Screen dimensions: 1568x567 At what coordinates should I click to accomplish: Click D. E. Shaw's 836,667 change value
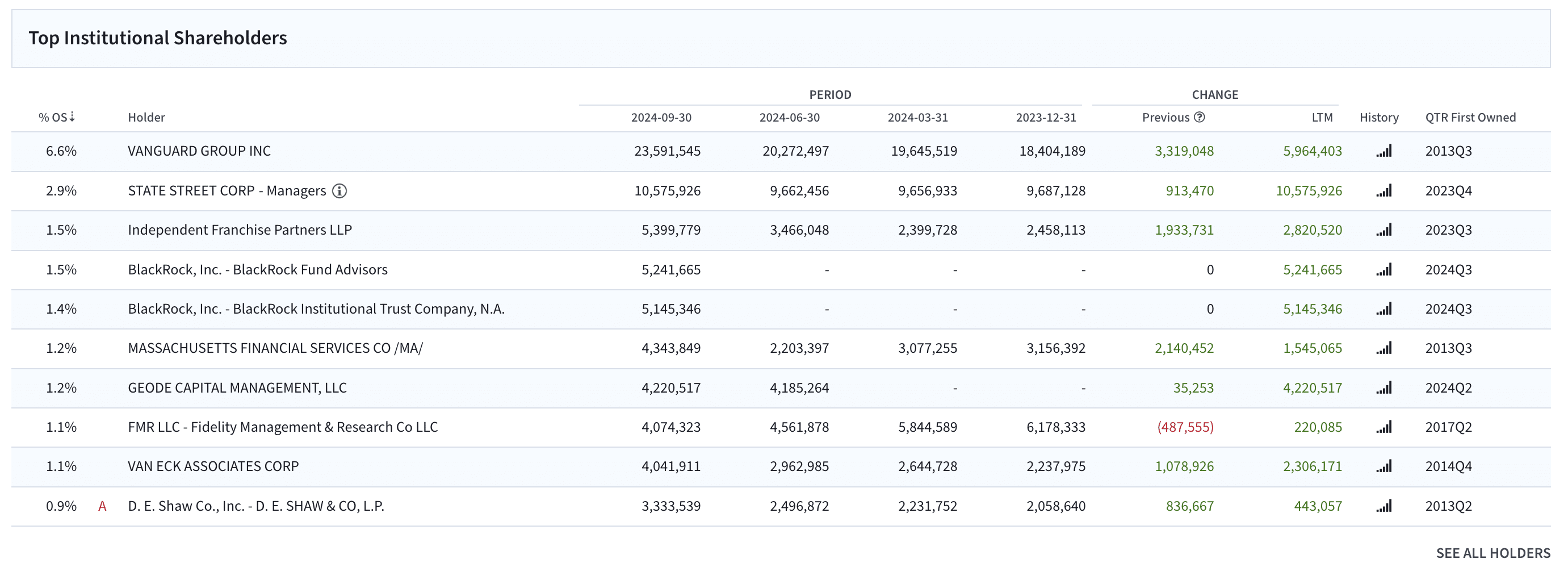[1189, 506]
